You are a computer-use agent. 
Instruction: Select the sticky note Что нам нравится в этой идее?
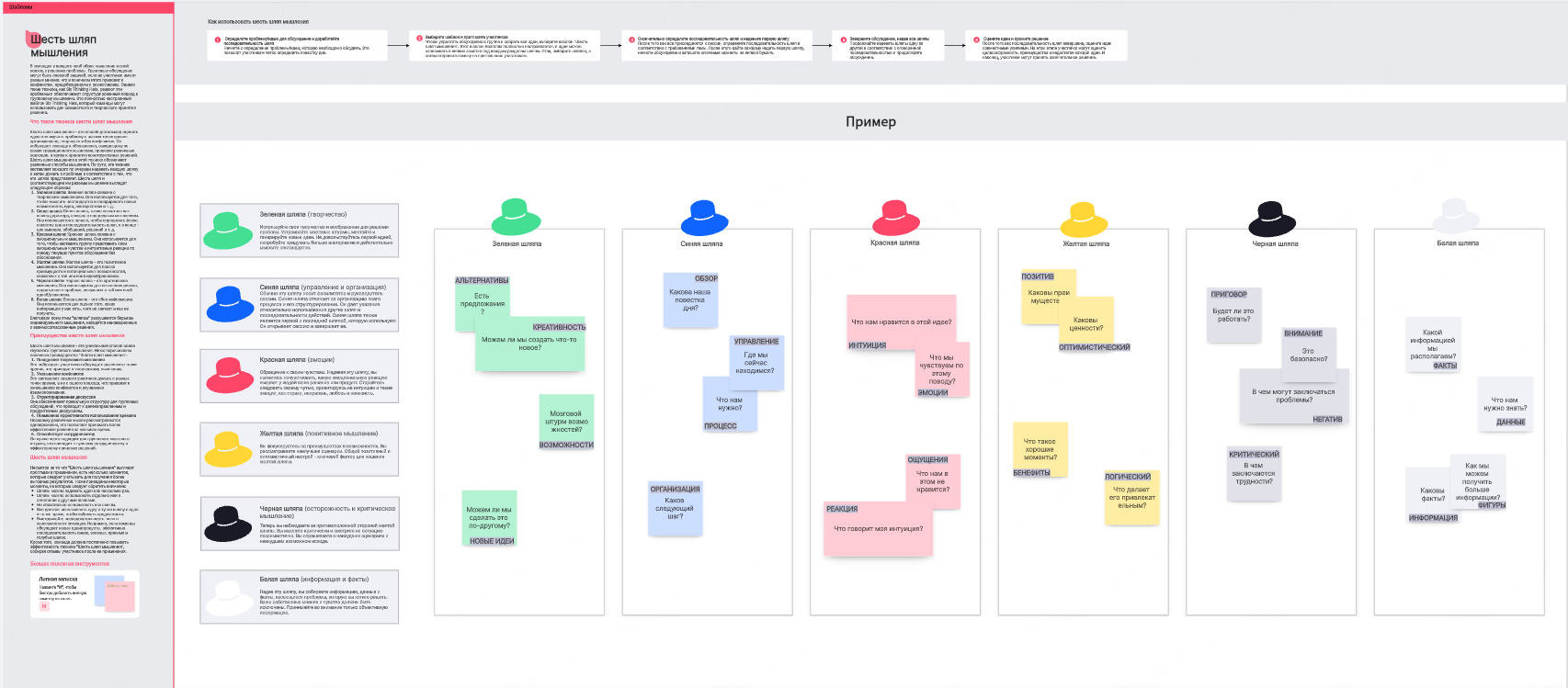click(902, 321)
